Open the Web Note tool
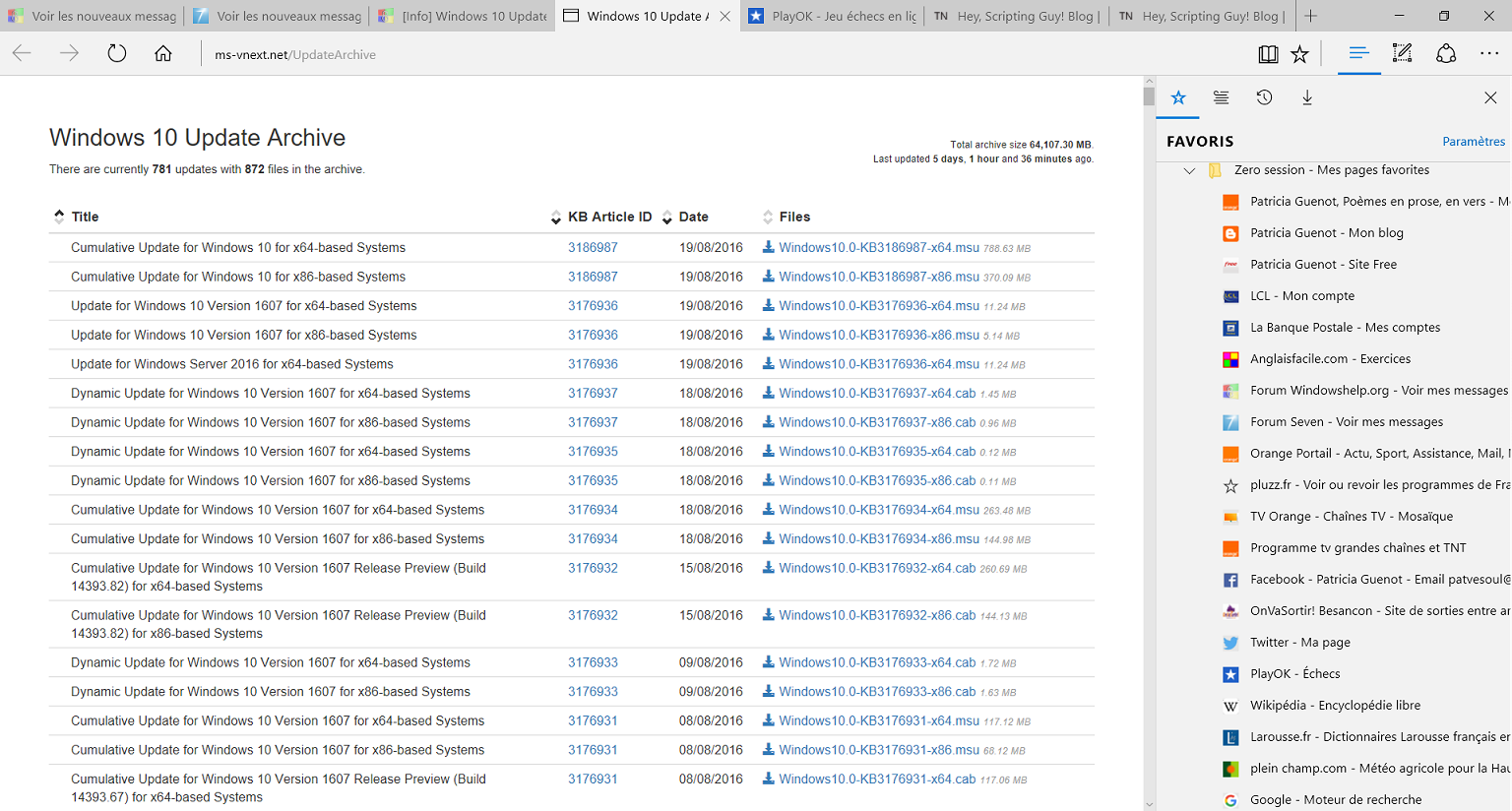 (1403, 54)
